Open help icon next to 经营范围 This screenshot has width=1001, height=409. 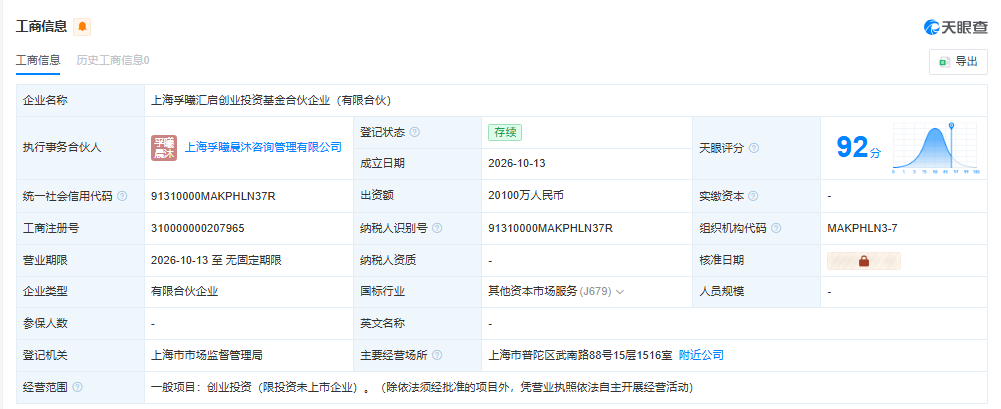tap(77, 387)
